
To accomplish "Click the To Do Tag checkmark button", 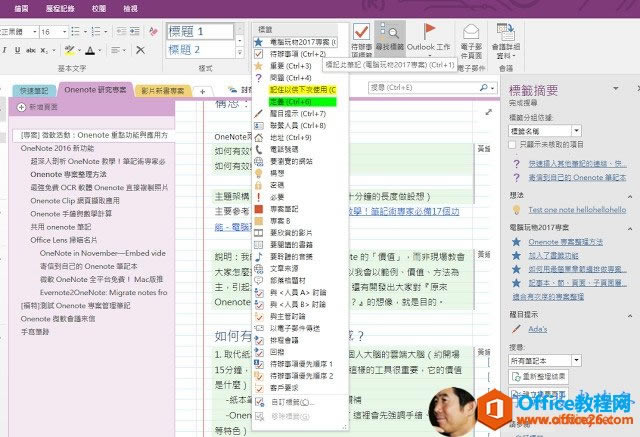I will click(362, 39).
